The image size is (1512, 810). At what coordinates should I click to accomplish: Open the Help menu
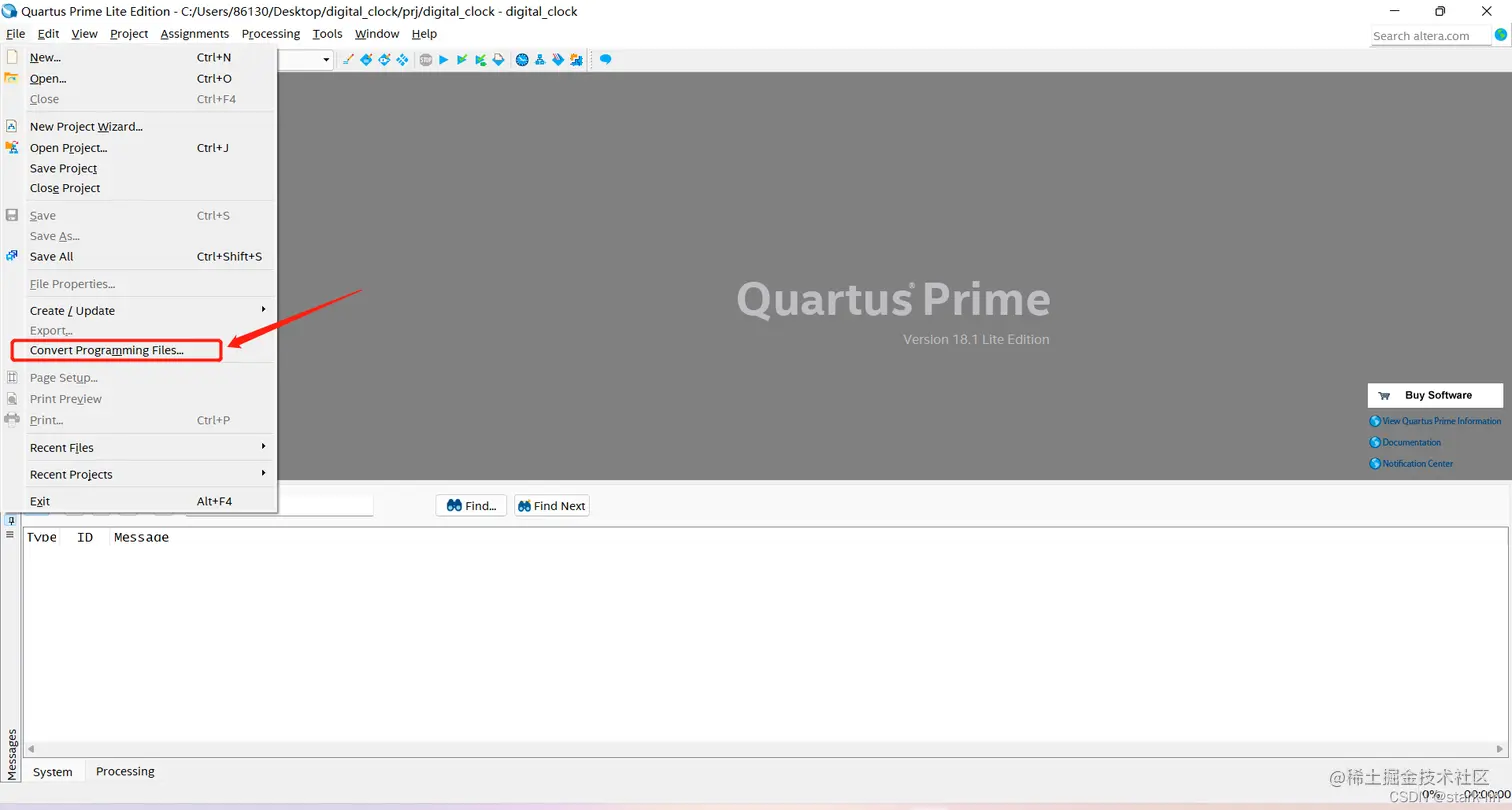click(x=424, y=34)
